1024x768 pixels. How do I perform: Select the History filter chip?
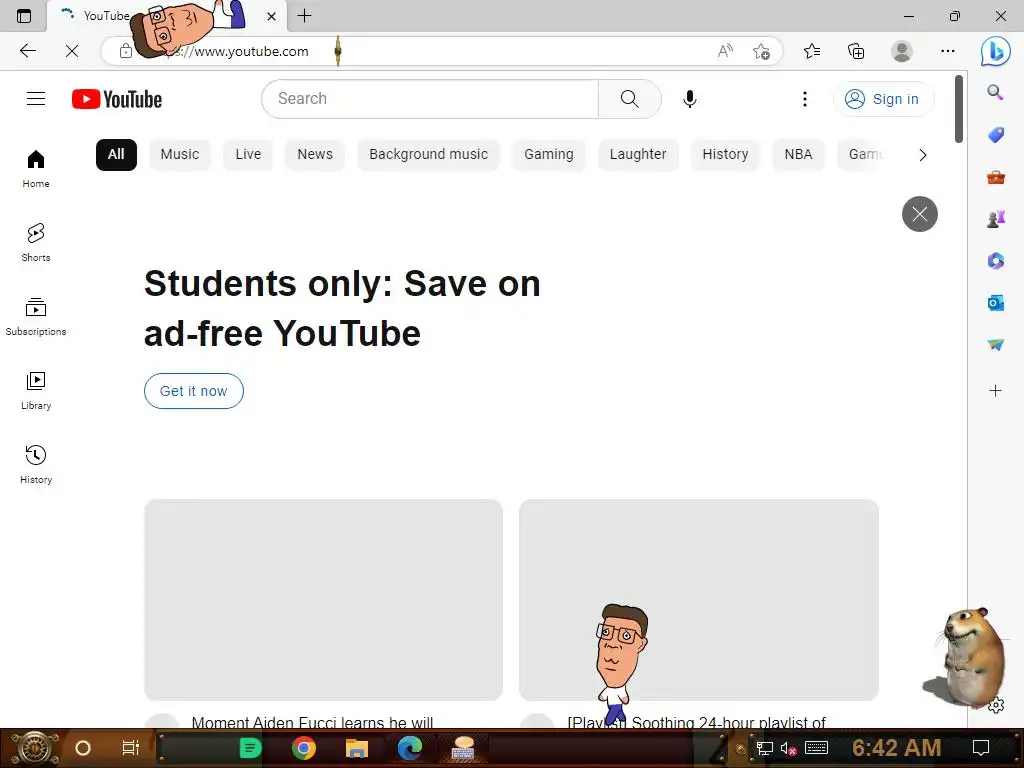pyautogui.click(x=725, y=155)
